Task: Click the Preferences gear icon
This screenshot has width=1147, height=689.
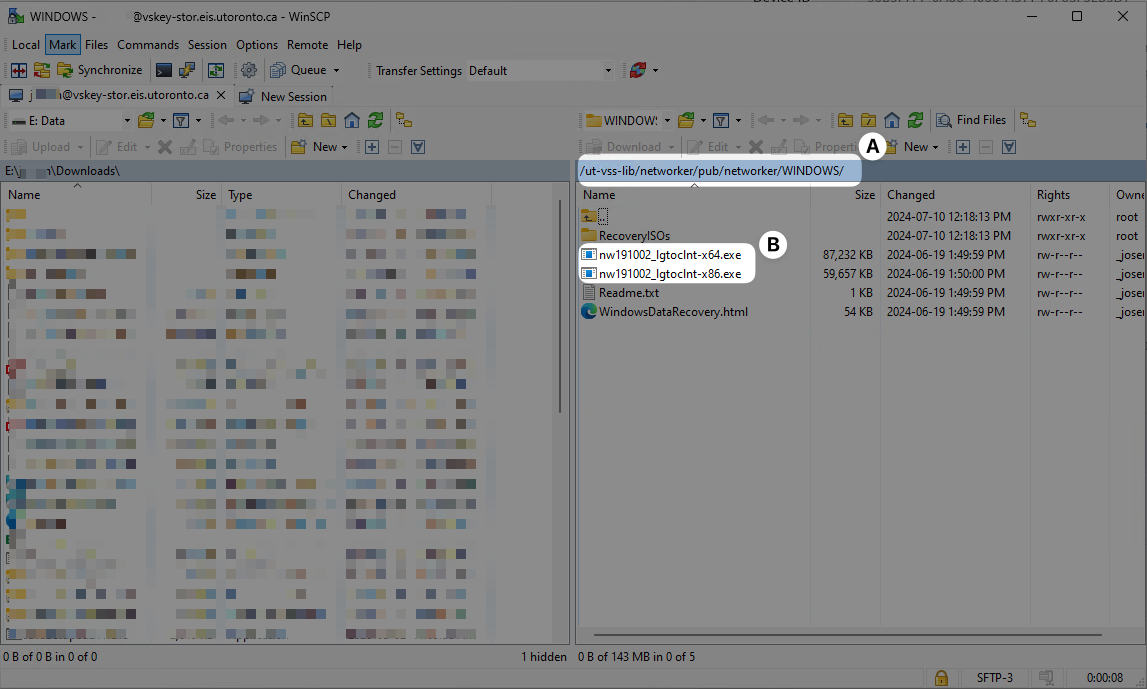Action: (x=249, y=70)
